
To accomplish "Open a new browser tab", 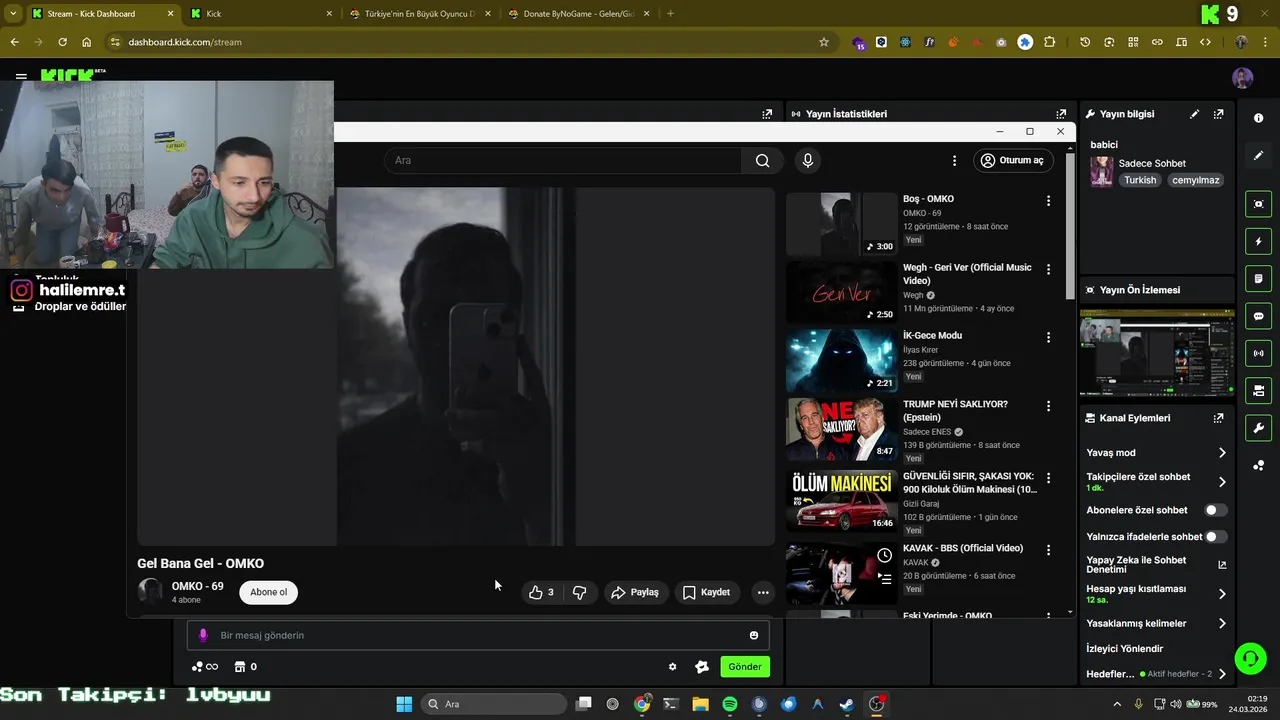I will (670, 14).
